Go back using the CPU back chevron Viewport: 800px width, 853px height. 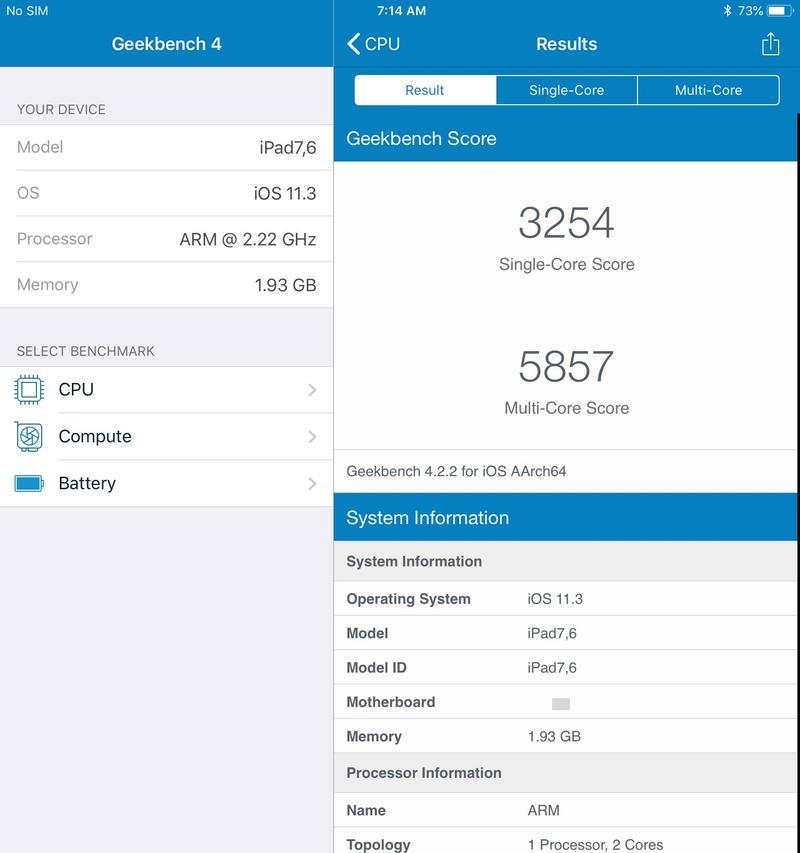(x=354, y=44)
